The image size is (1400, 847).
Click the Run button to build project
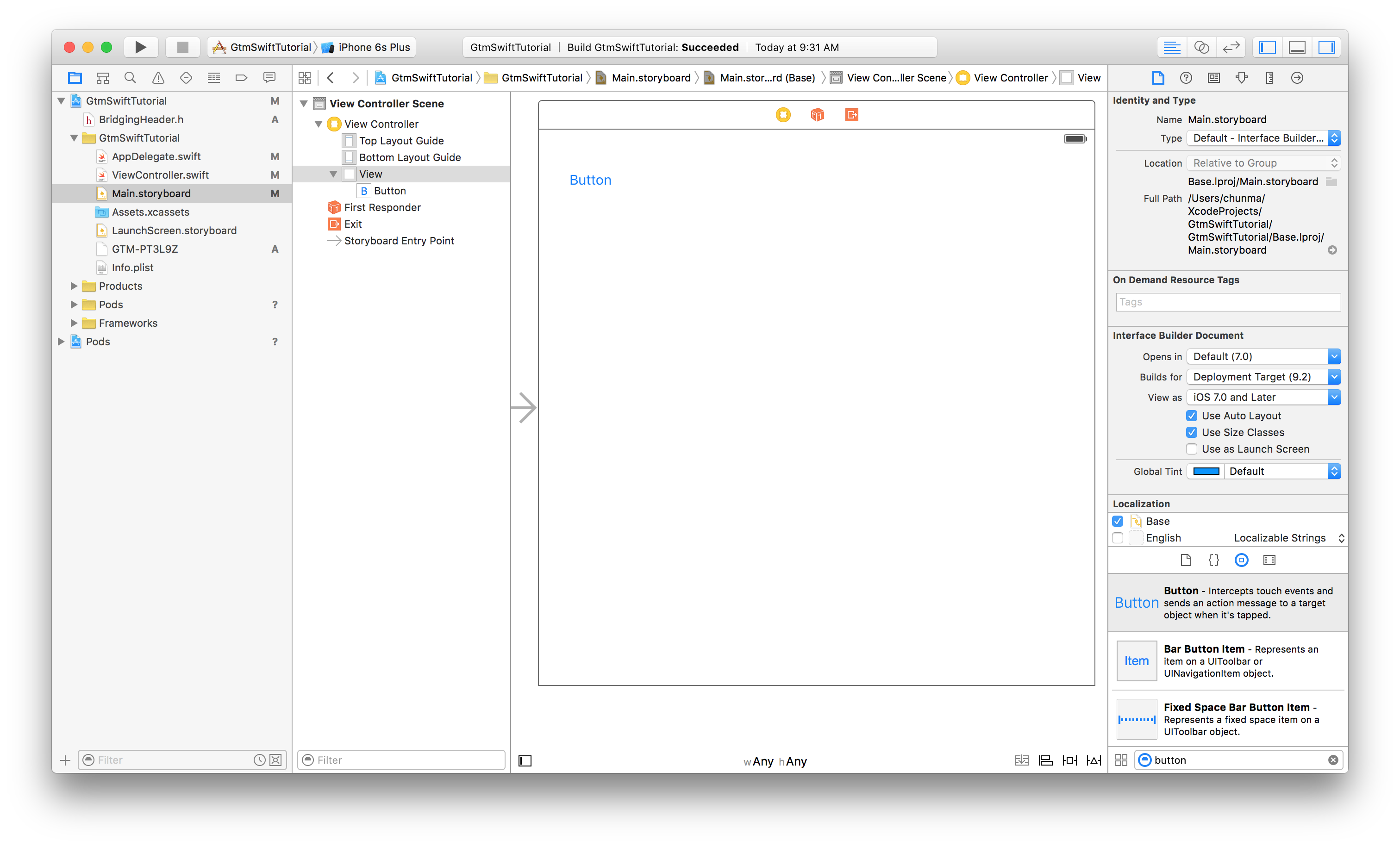pos(139,47)
